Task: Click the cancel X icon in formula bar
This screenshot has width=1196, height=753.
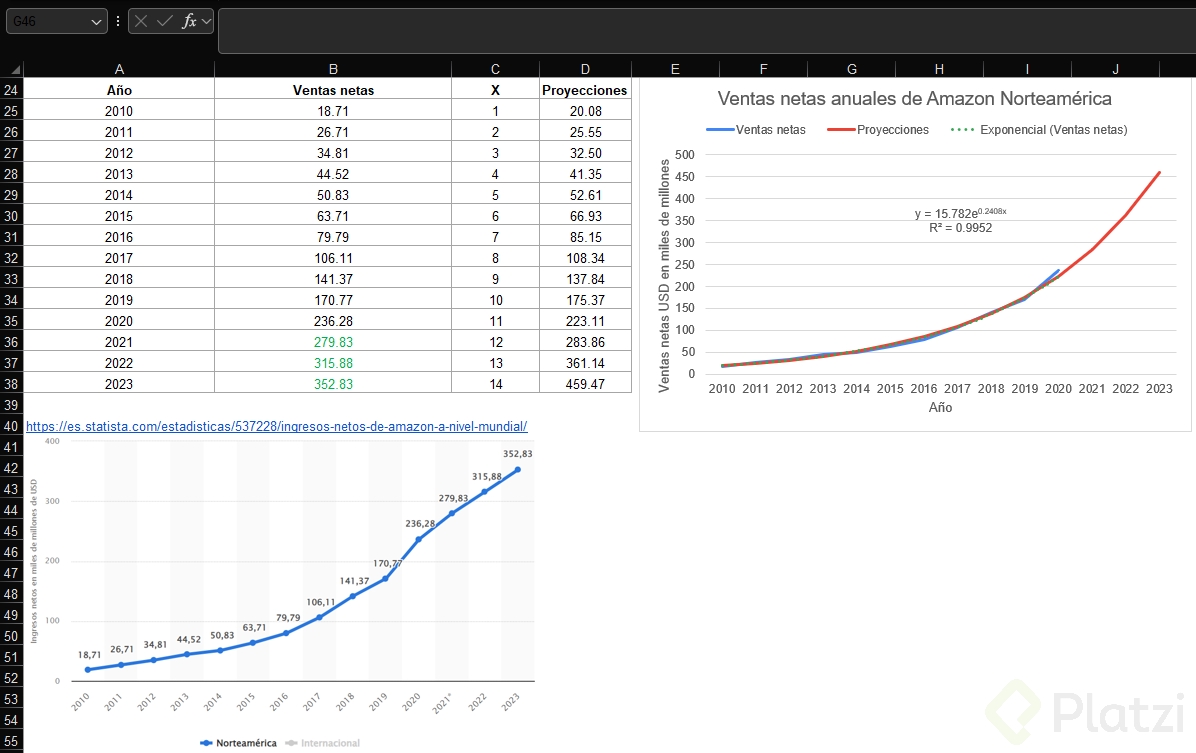Action: coord(140,21)
